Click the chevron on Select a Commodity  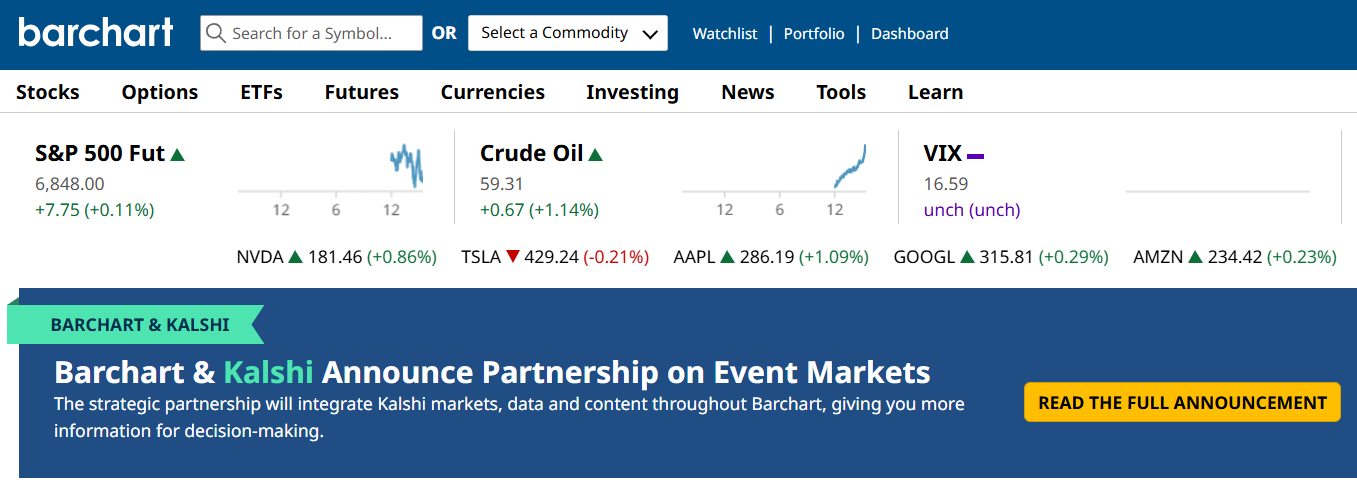(x=650, y=34)
